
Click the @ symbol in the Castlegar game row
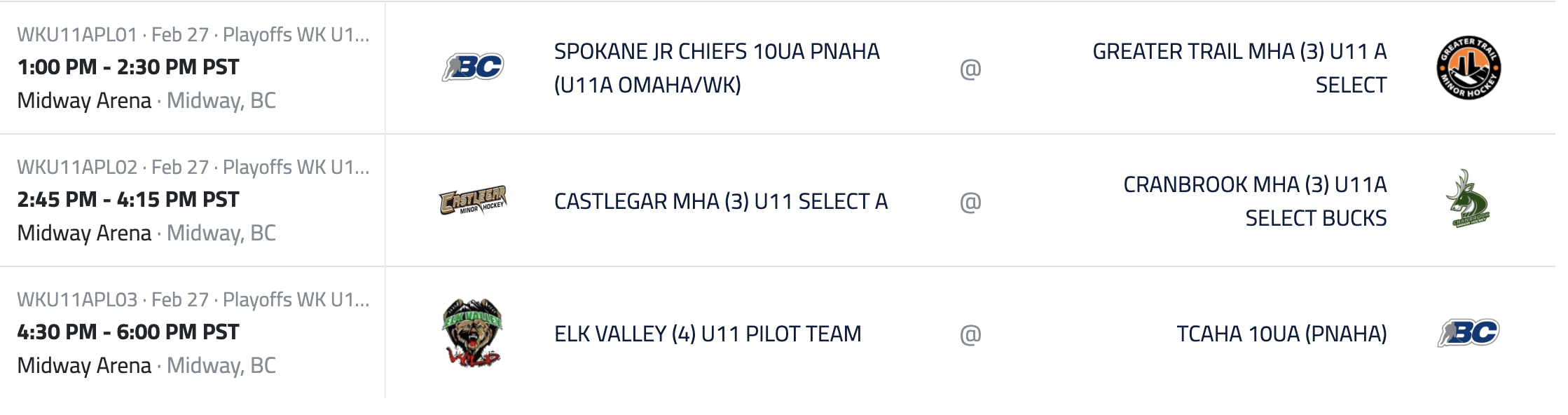point(970,202)
